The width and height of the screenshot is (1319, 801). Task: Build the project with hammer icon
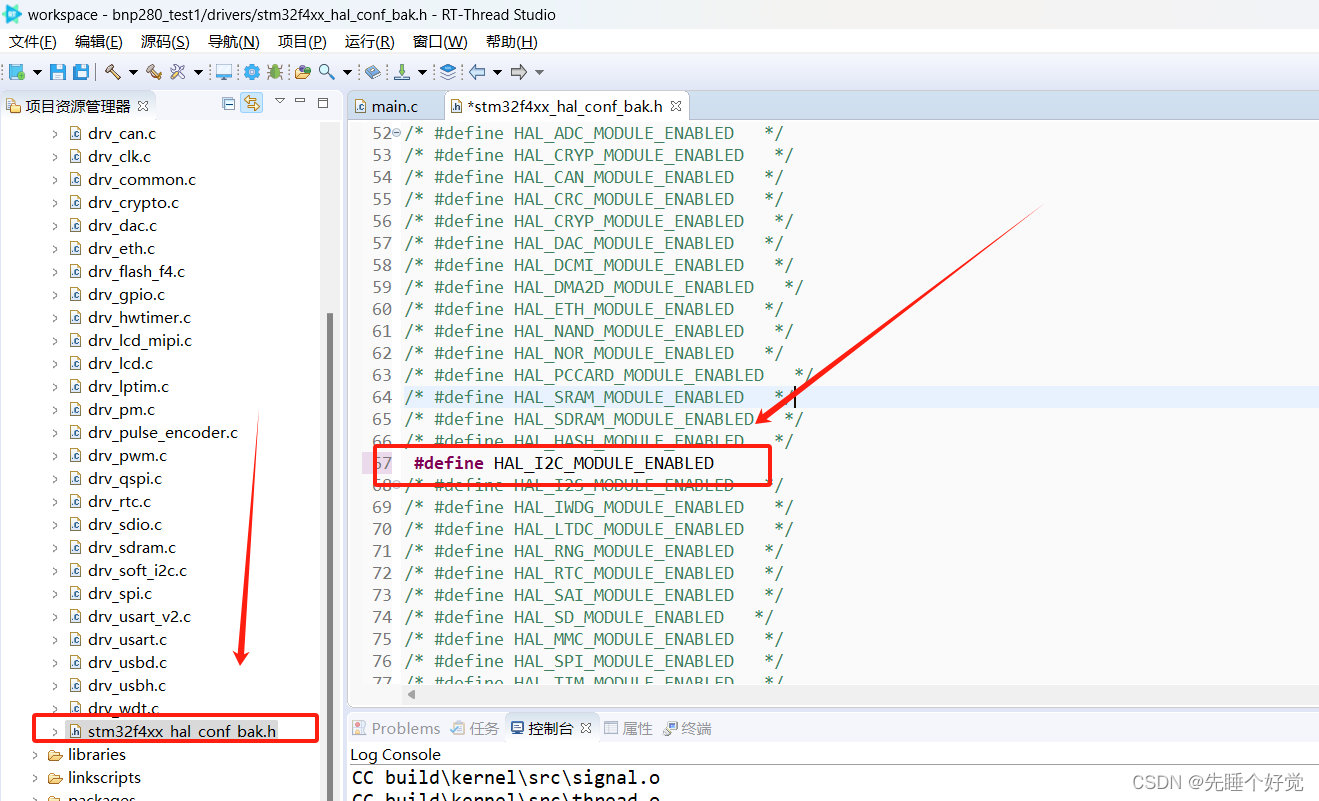point(113,72)
